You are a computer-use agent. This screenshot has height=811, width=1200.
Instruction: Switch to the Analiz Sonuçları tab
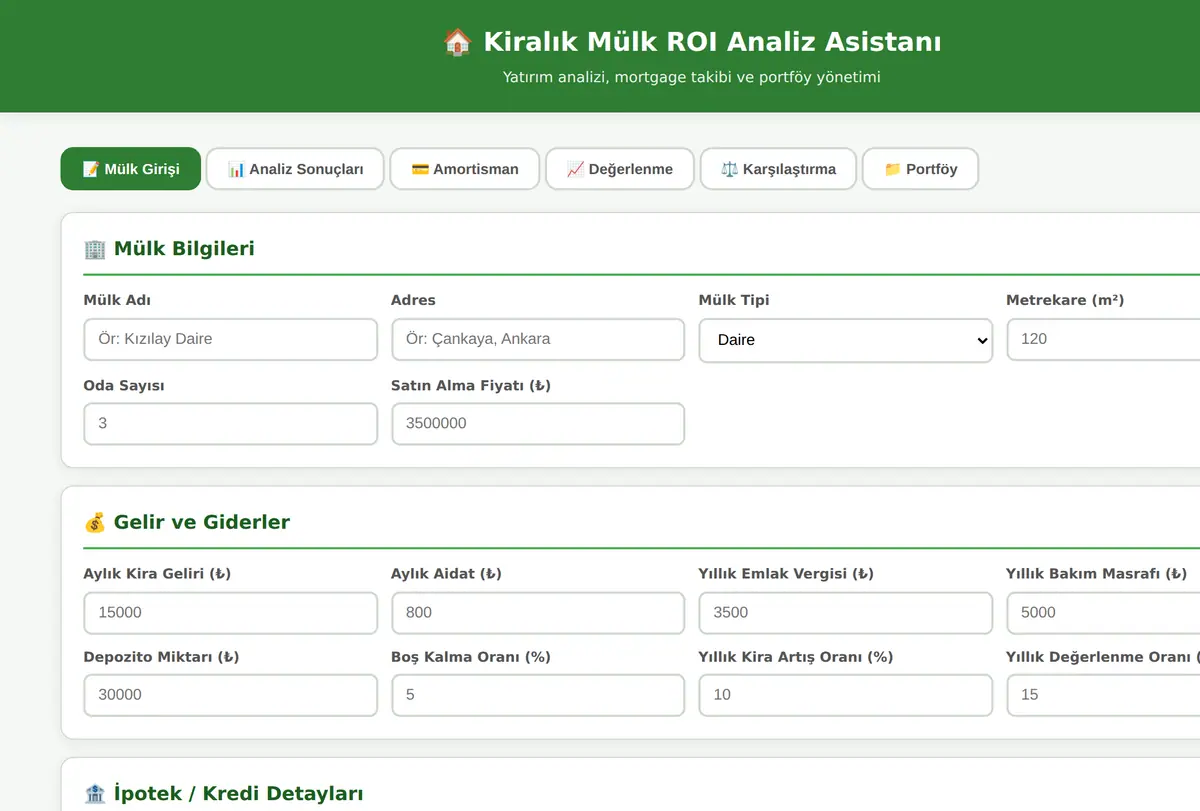[x=295, y=169]
